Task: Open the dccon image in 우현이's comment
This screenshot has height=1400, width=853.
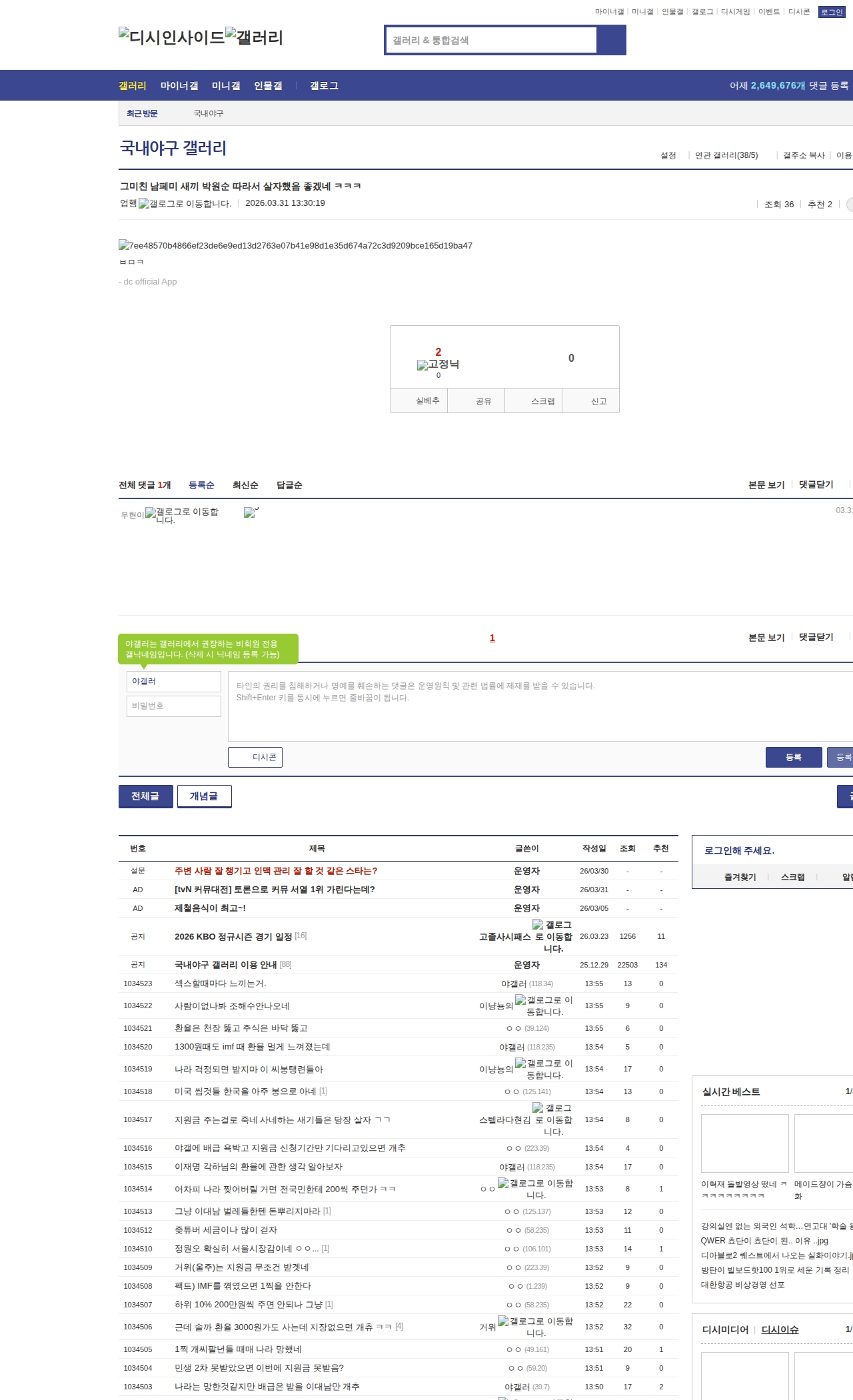Action: pos(251,512)
